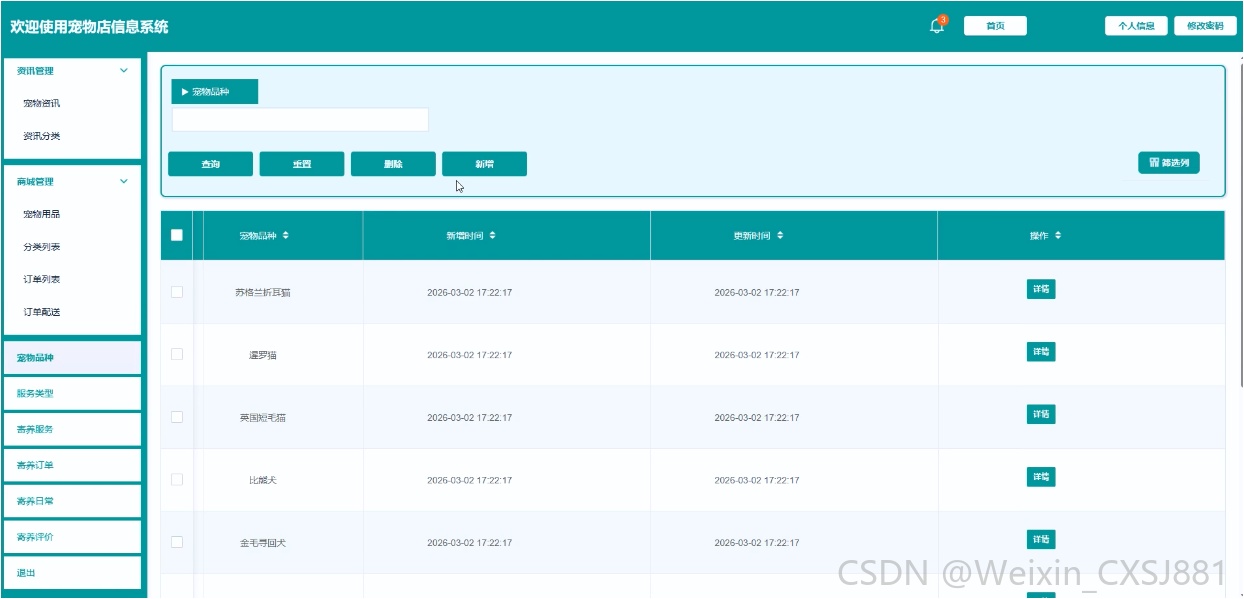Check the row for 金毛寻回犬
1244x599 pixels.
[x=177, y=542]
